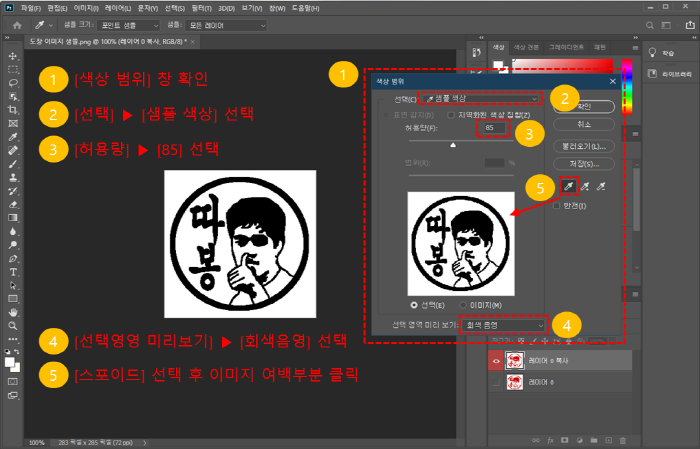This screenshot has height=449, width=700.
Task: Select the Horizontal Type tool
Action: [x=13, y=272]
